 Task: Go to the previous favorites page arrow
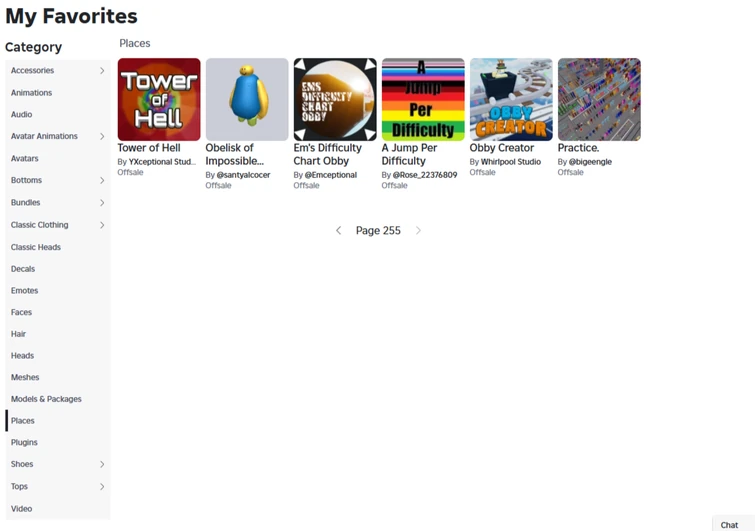(x=338, y=231)
